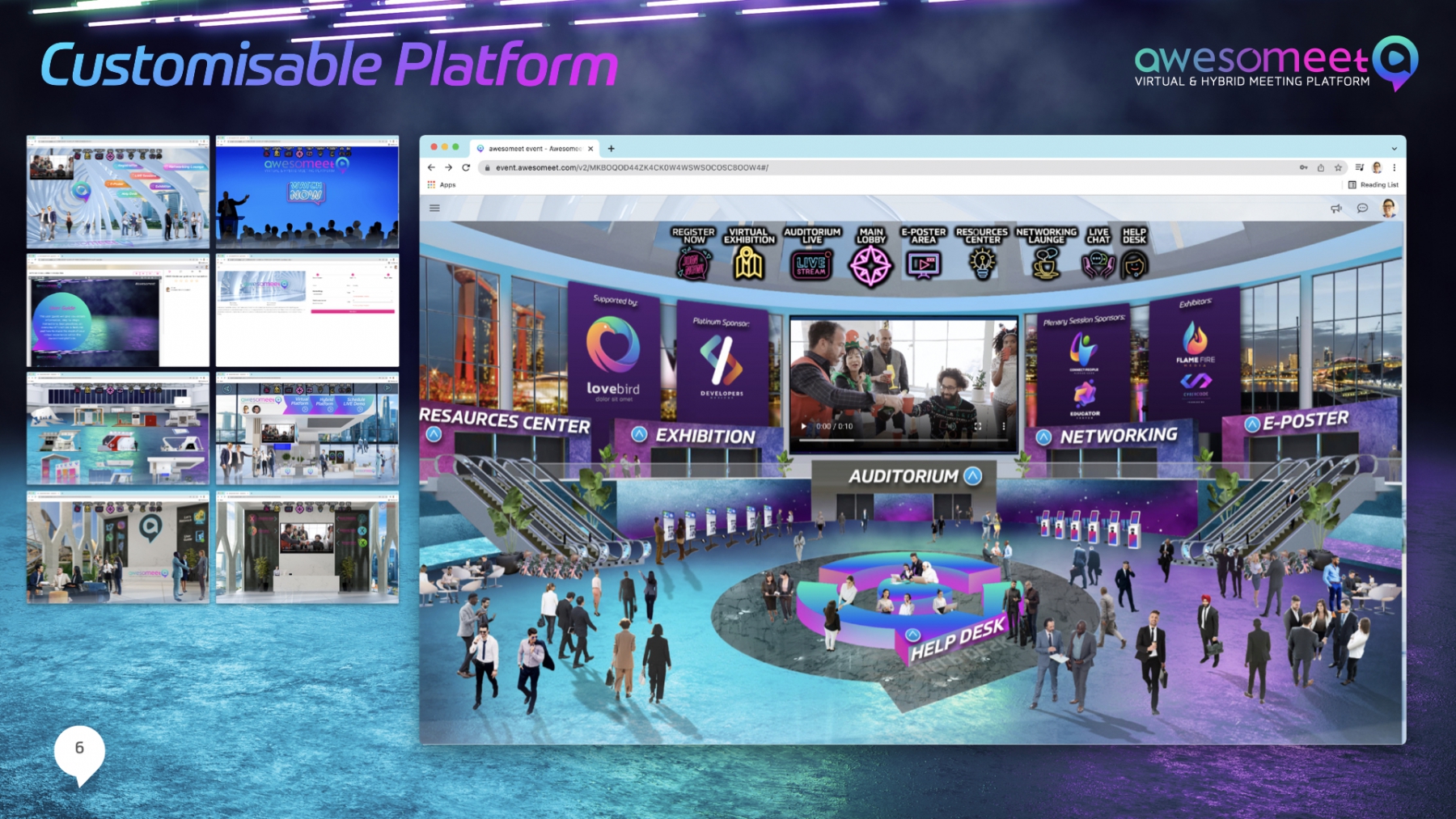Go forward in the browser
1456x819 pixels.
click(x=448, y=167)
